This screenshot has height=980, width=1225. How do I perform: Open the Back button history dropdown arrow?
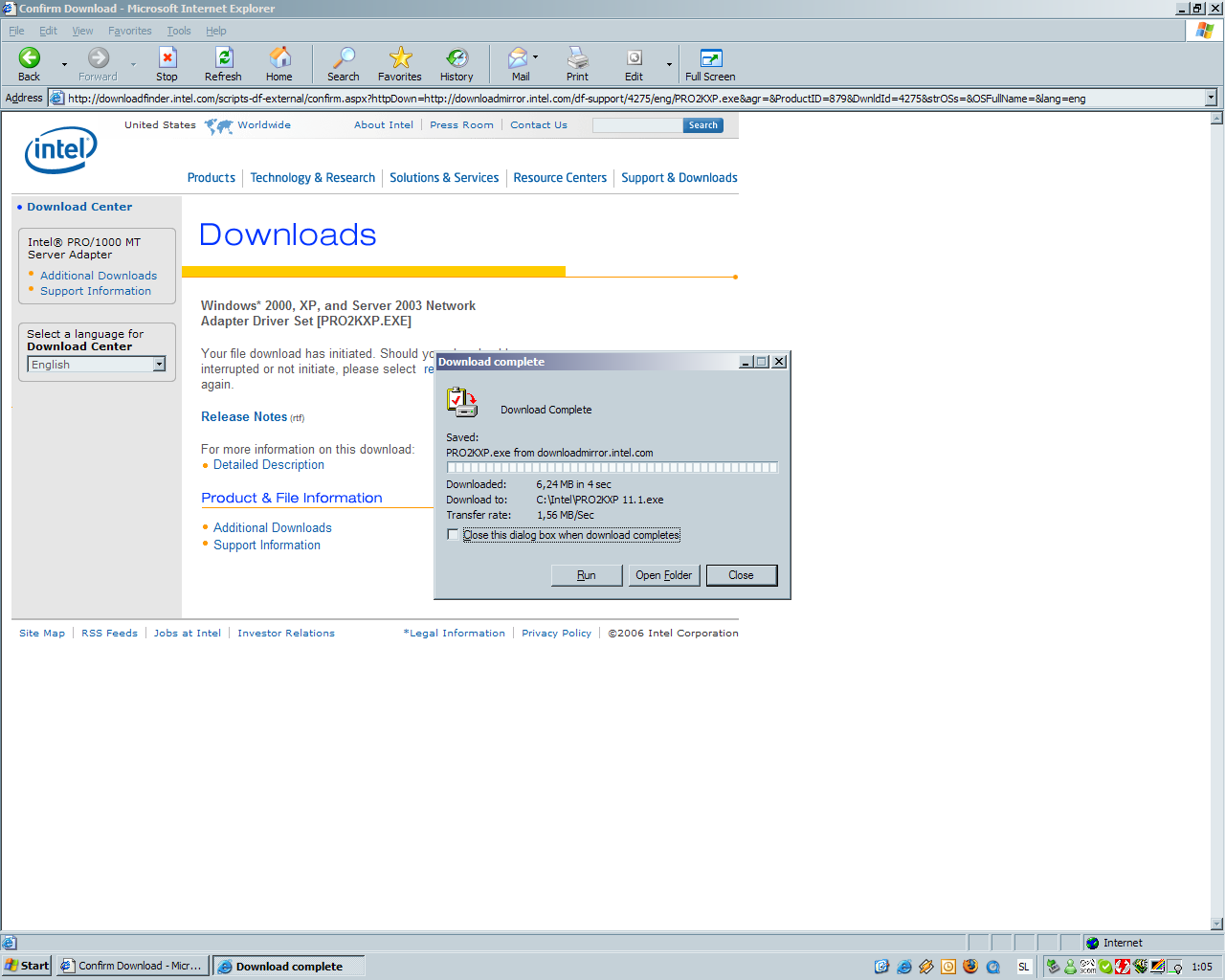pos(64,64)
